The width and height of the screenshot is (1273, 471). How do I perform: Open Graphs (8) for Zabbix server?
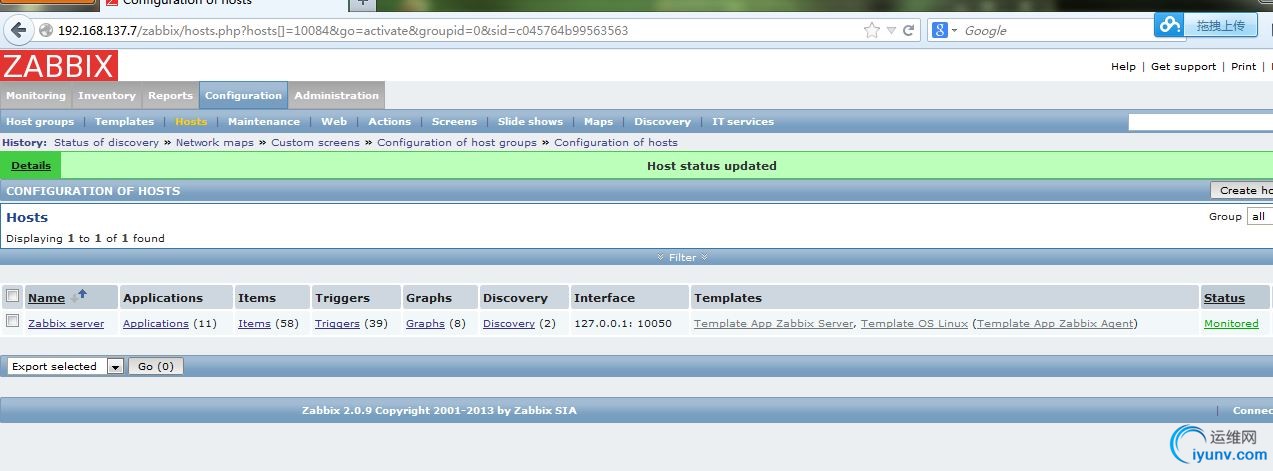(425, 324)
